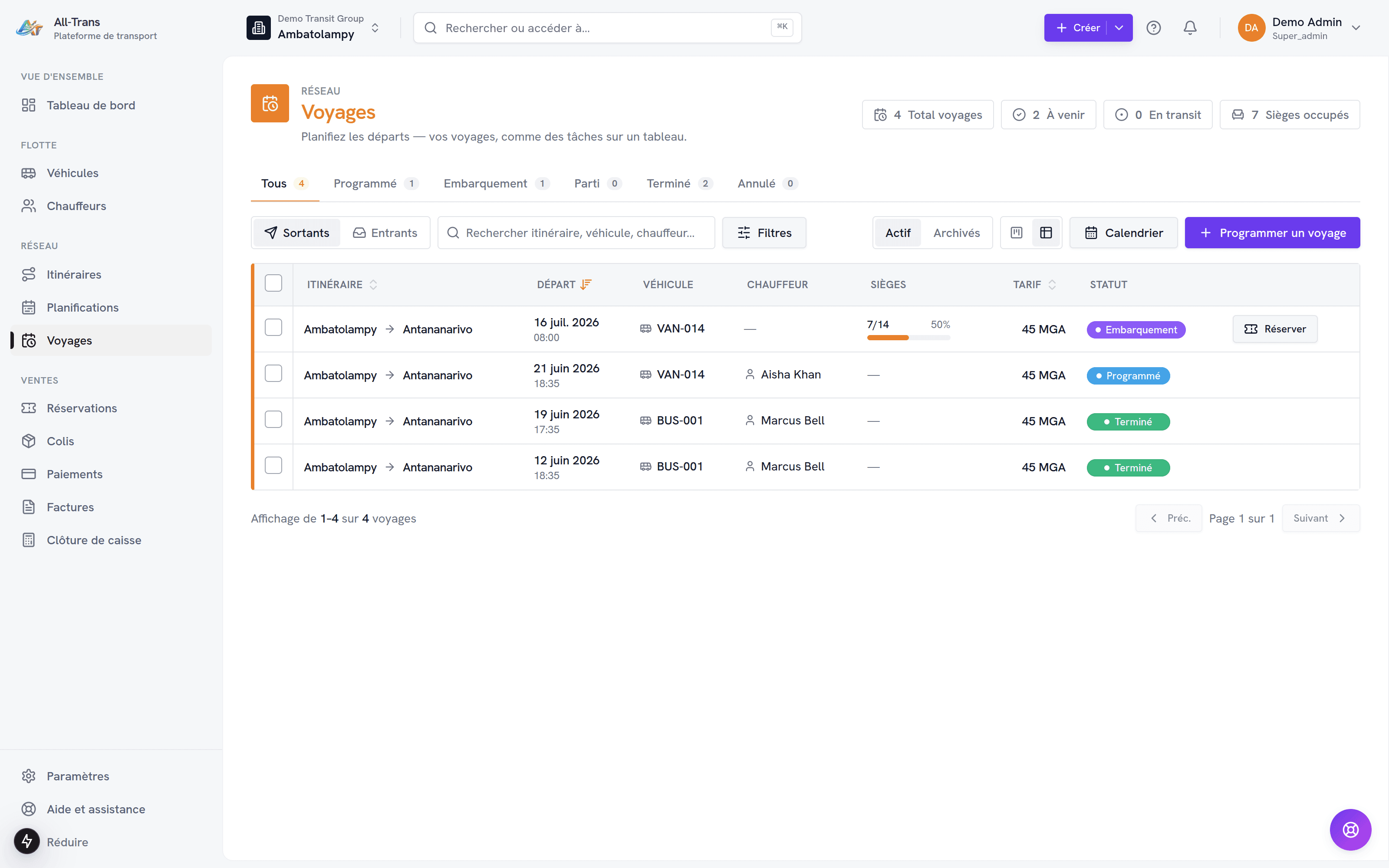Focus the global Rechercher ou accéder field
Viewport: 1389px width, 868px height.
(607, 27)
